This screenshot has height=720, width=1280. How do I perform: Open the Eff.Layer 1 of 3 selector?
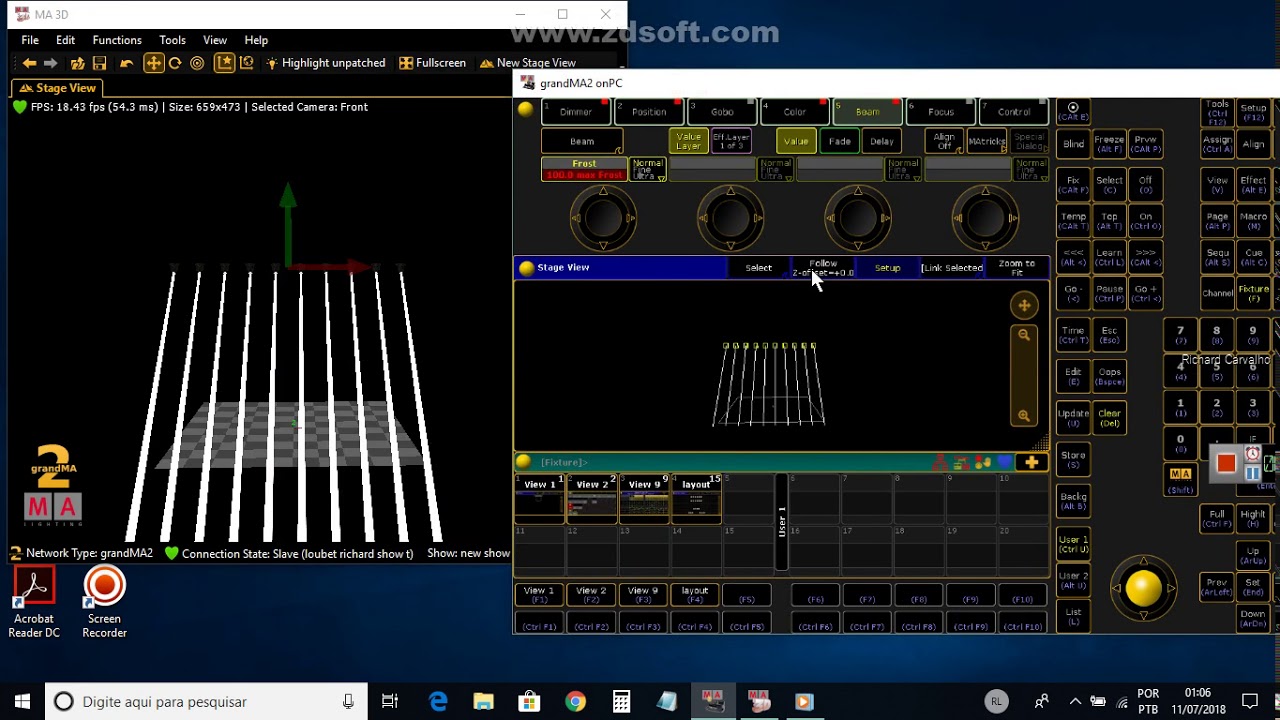tap(731, 141)
